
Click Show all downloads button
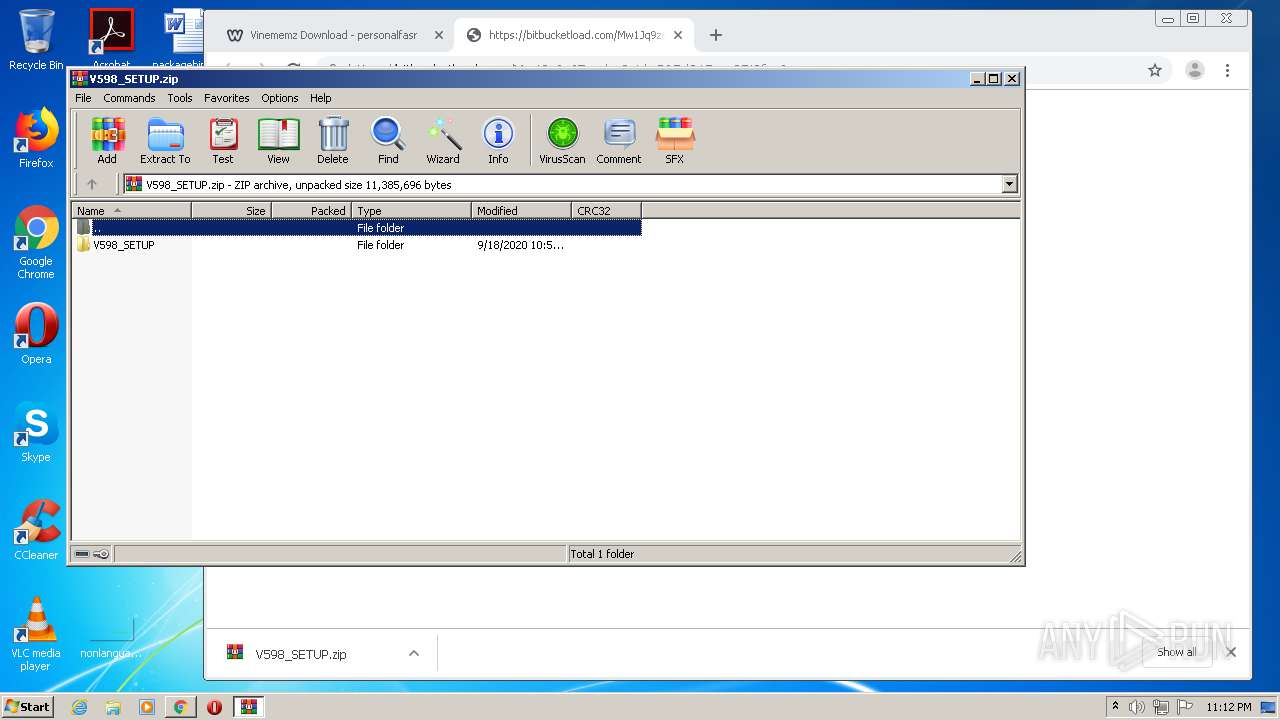click(1177, 652)
